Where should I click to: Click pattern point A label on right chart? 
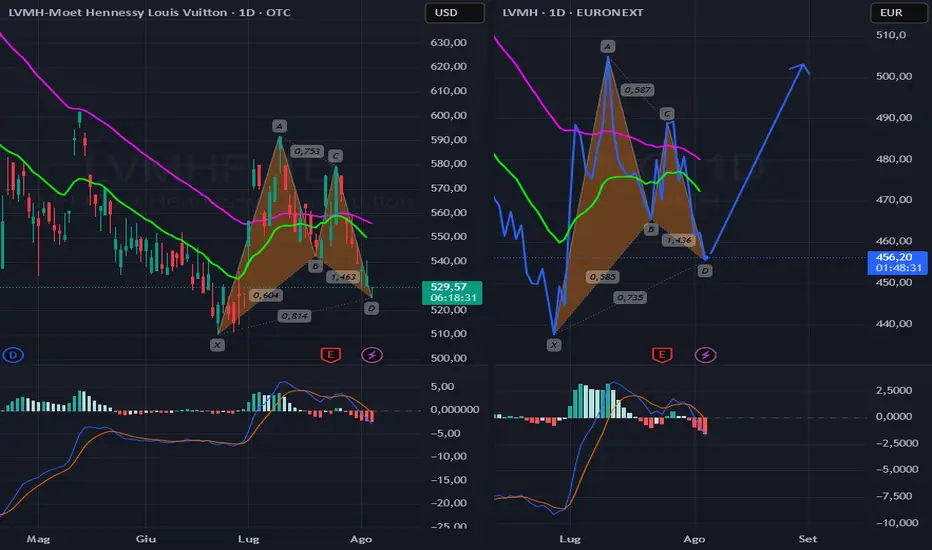click(607, 46)
